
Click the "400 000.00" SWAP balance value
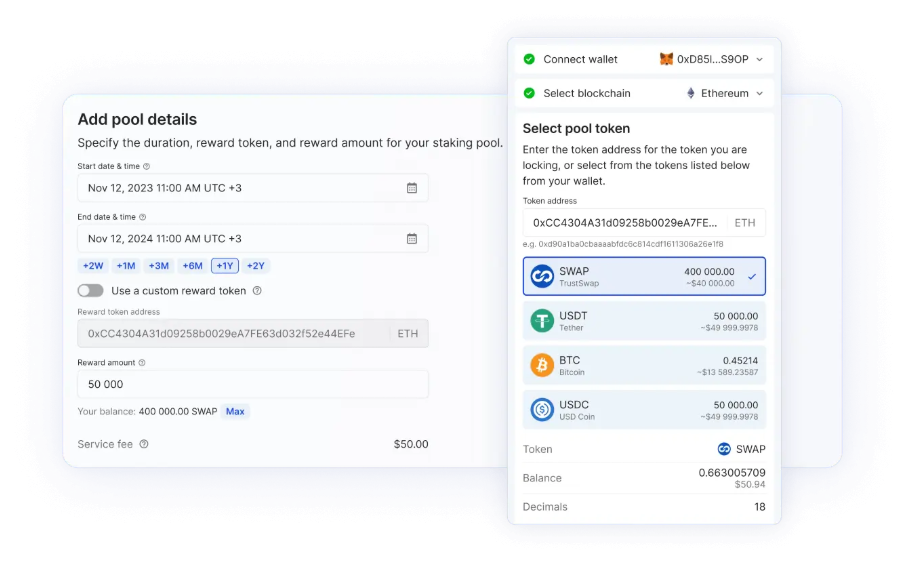click(709, 272)
